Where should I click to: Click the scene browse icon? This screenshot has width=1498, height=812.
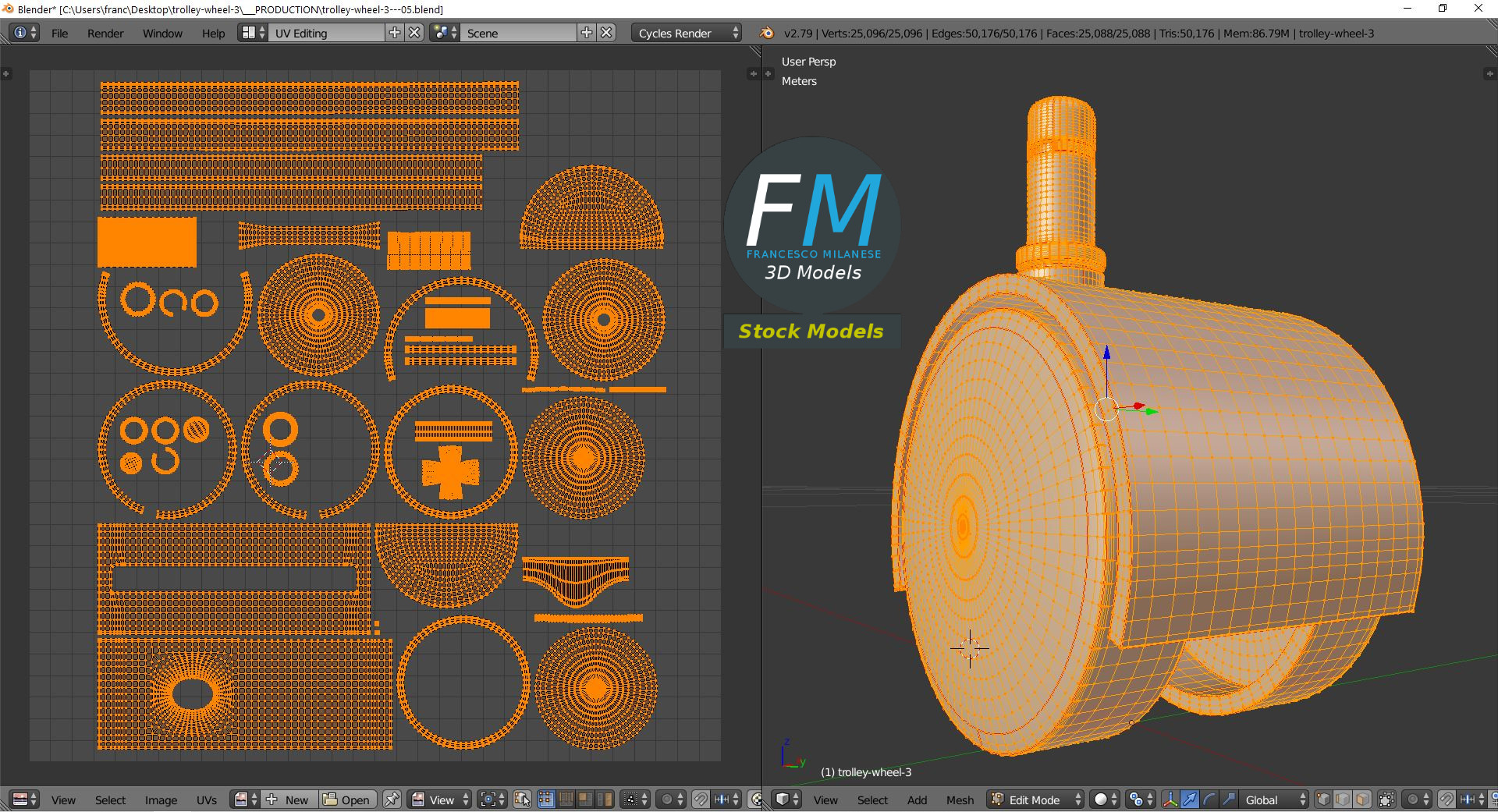click(444, 33)
